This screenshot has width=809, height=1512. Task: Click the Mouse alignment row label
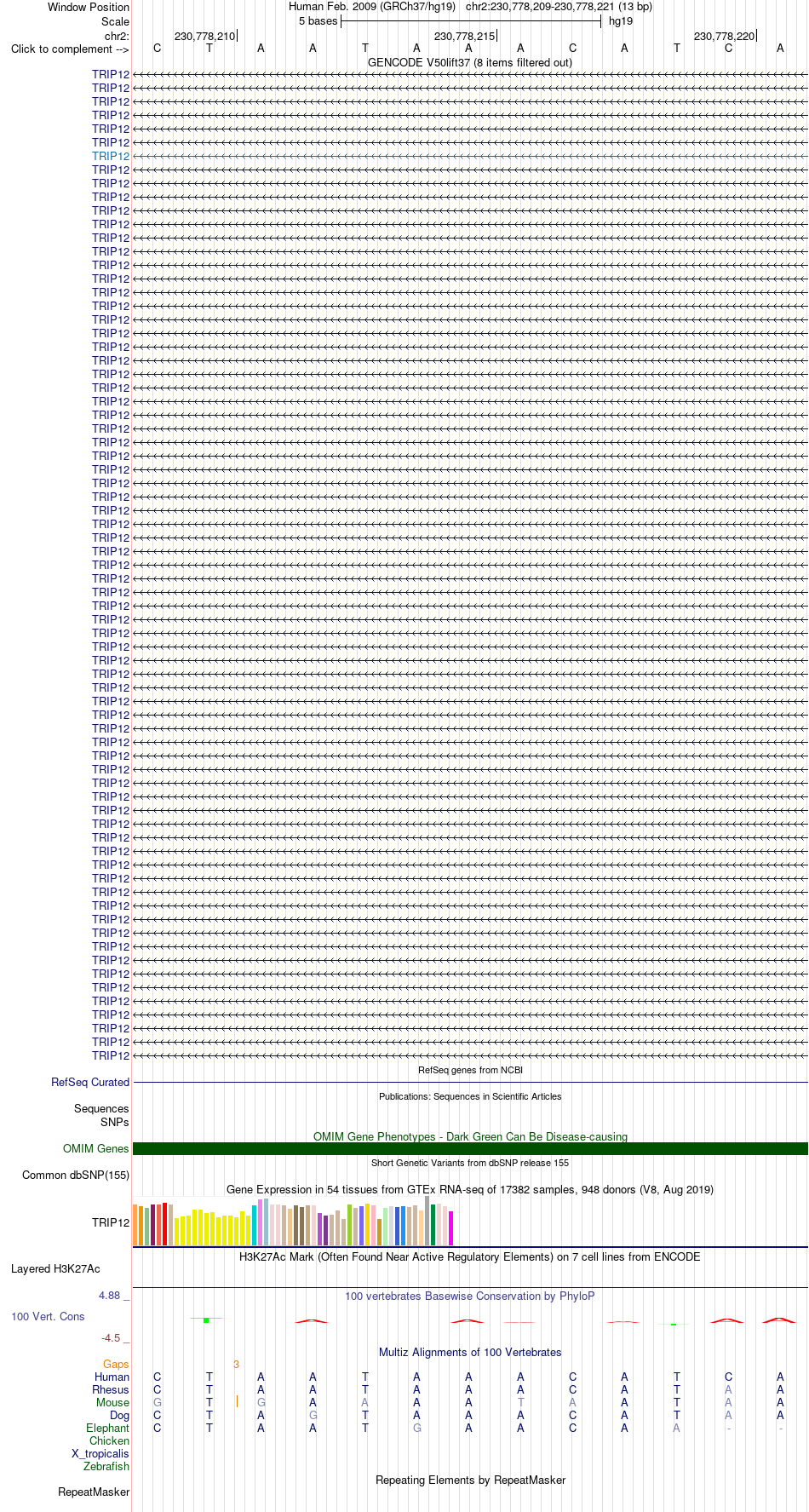(113, 1403)
